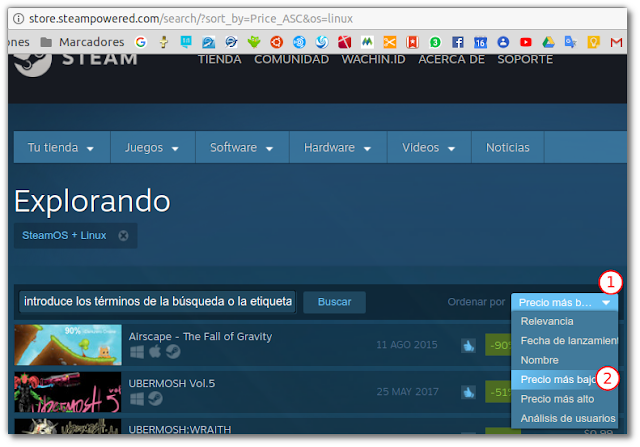
Task: Click Airscape's Windows platform icon
Action: 137,351
